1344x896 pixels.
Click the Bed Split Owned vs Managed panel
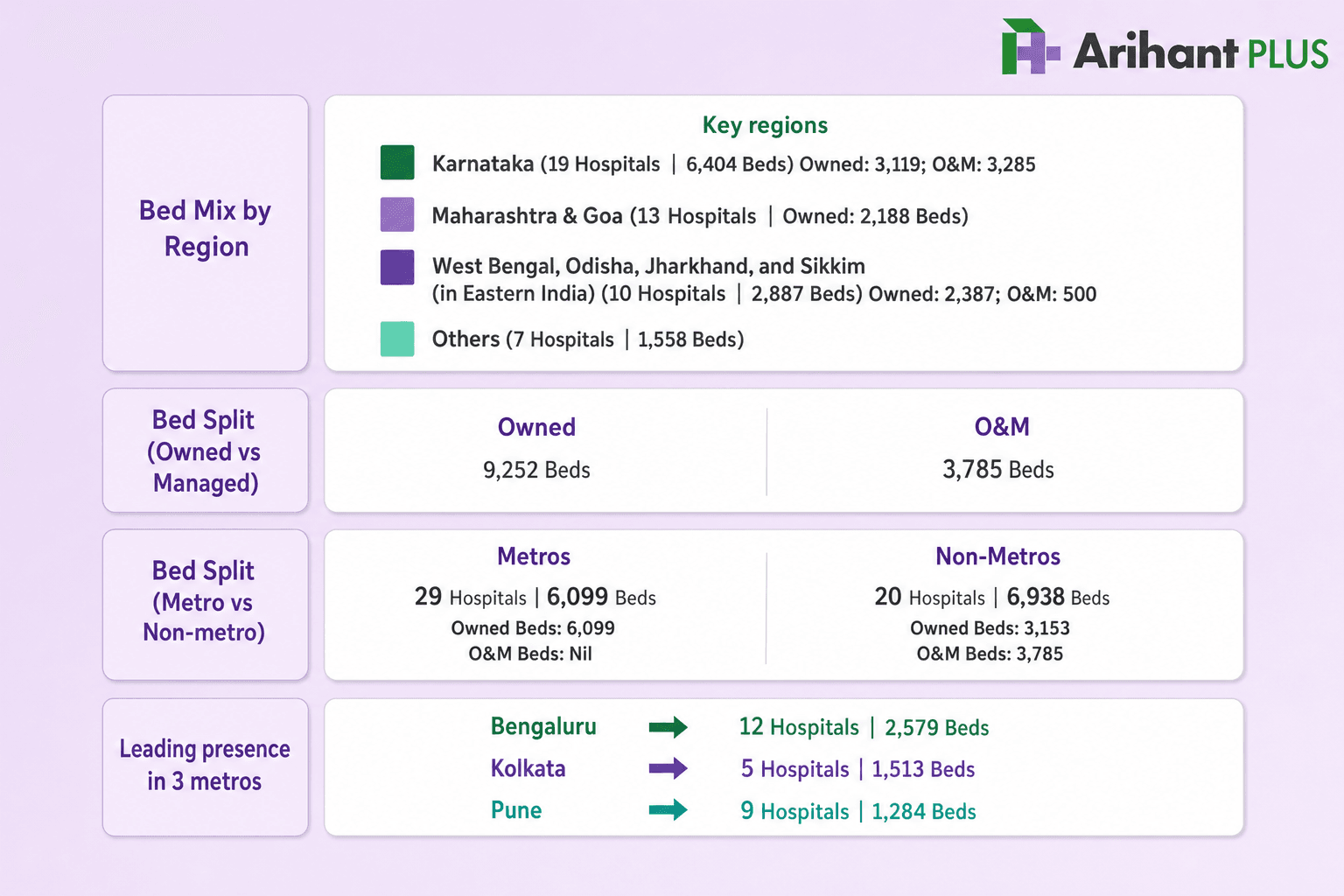[x=206, y=451]
